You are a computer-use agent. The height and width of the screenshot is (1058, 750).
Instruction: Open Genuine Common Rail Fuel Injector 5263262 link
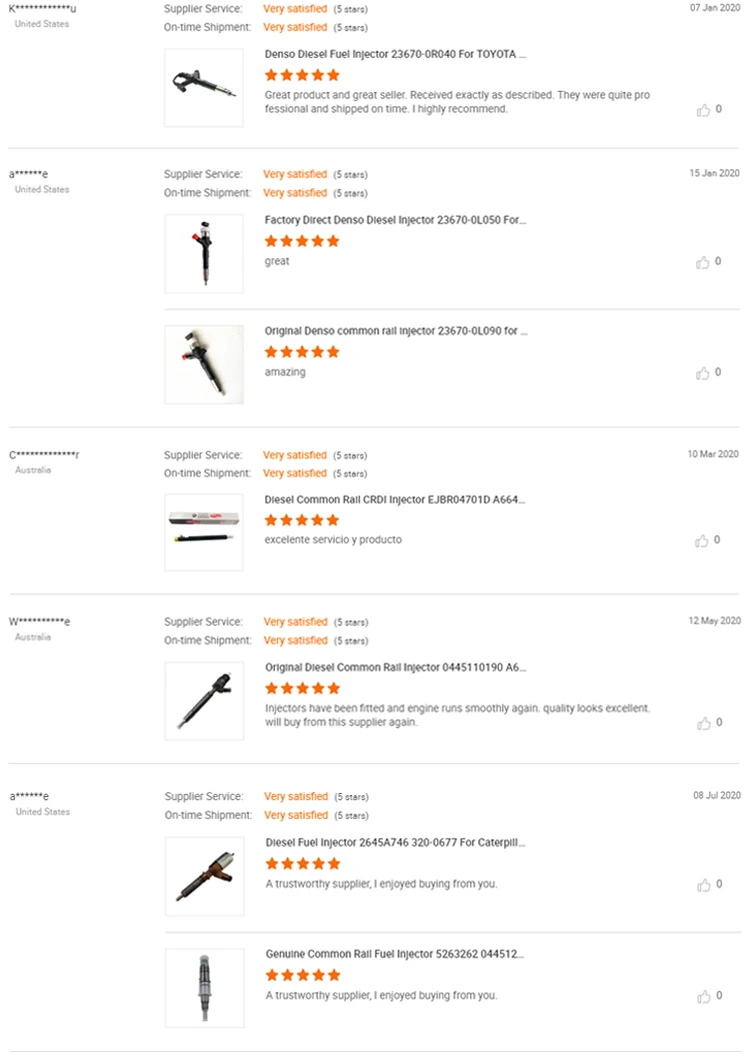pos(394,954)
